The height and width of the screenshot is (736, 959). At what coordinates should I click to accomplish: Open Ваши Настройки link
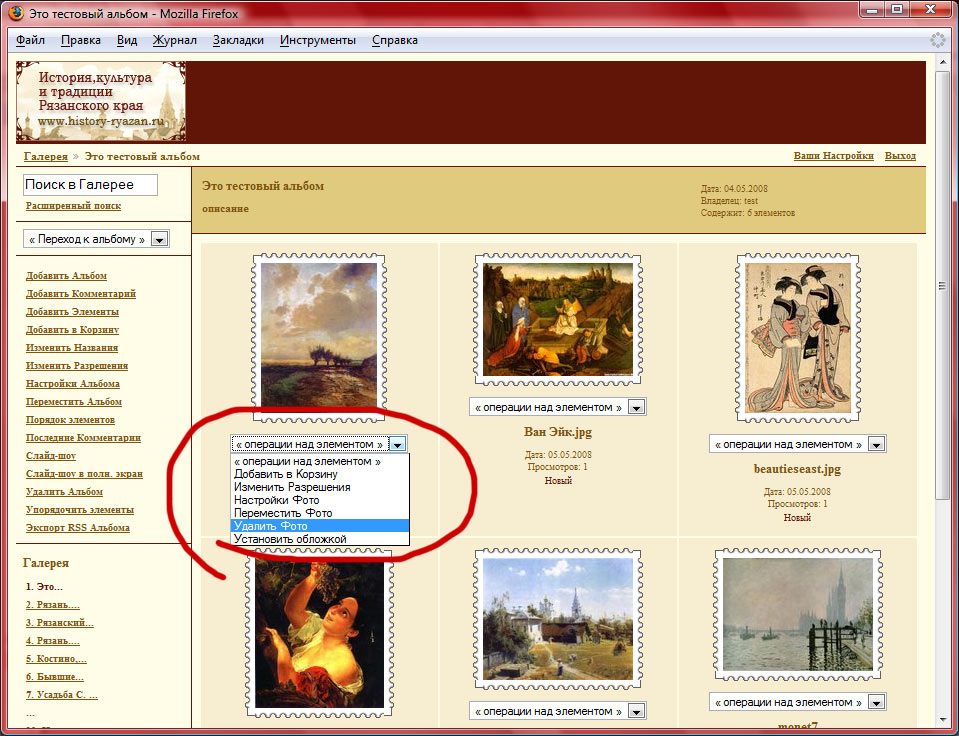pyautogui.click(x=834, y=156)
